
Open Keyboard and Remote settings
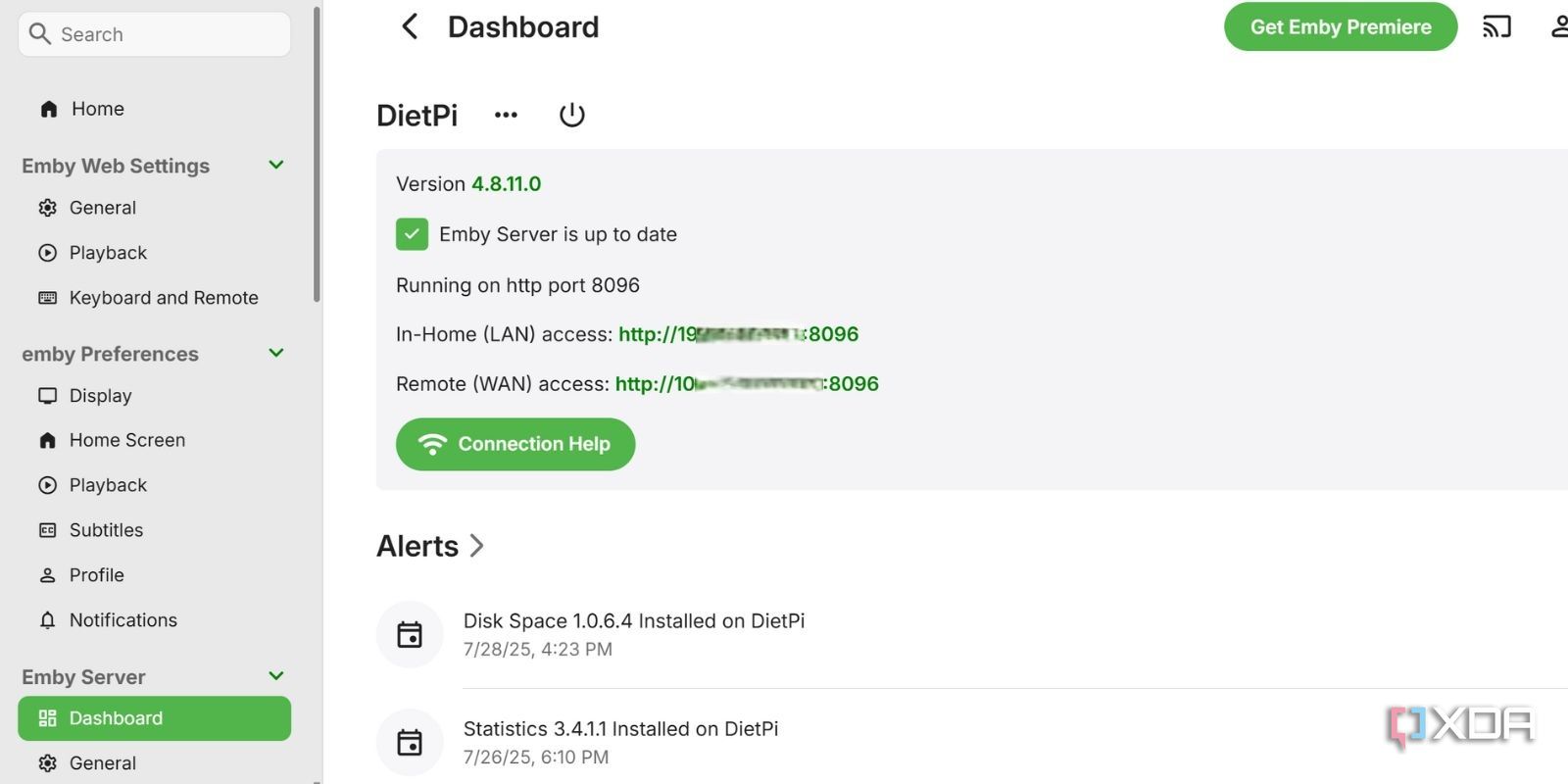pyautogui.click(x=155, y=298)
